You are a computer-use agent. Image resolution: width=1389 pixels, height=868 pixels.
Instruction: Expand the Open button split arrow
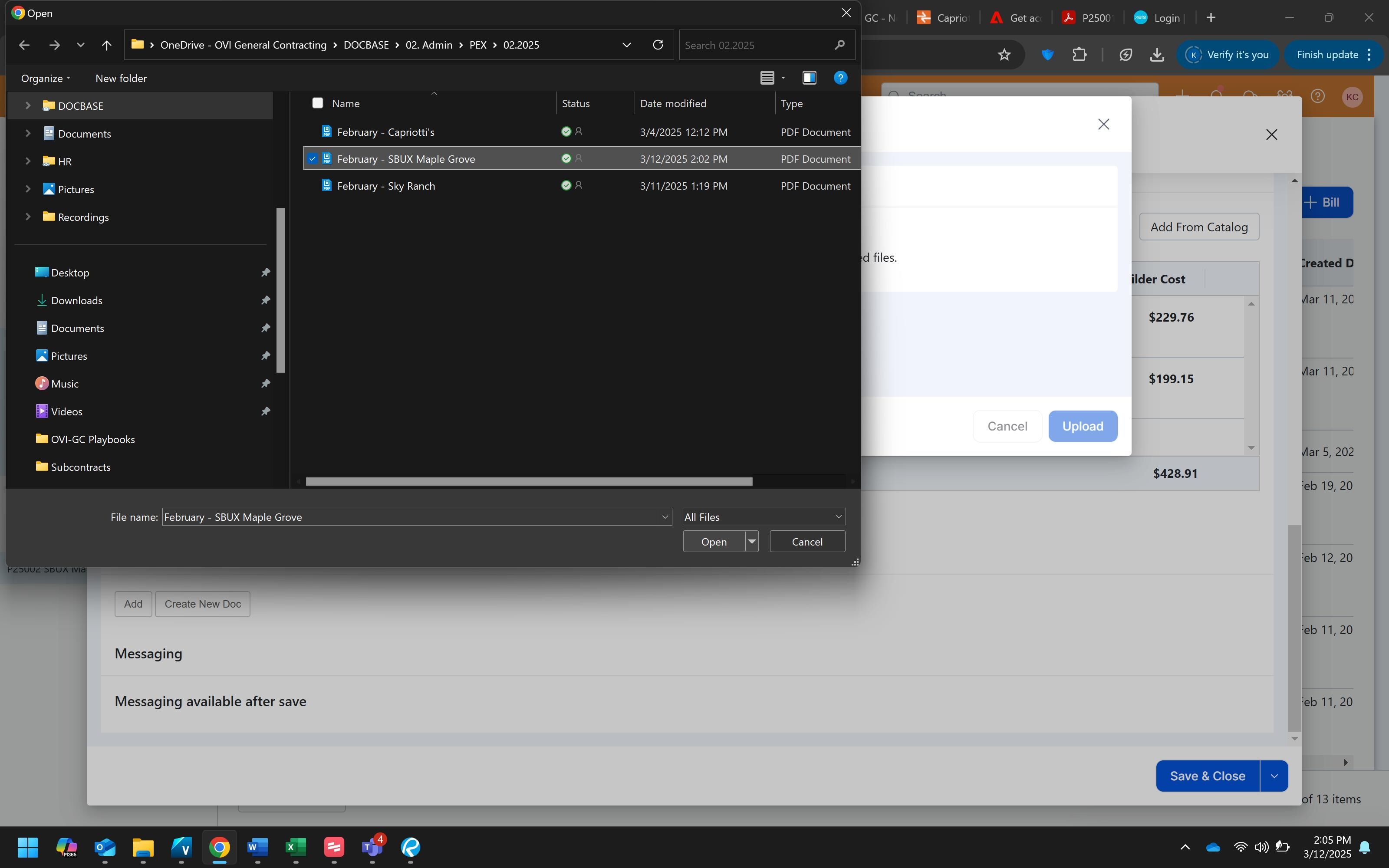click(751, 541)
